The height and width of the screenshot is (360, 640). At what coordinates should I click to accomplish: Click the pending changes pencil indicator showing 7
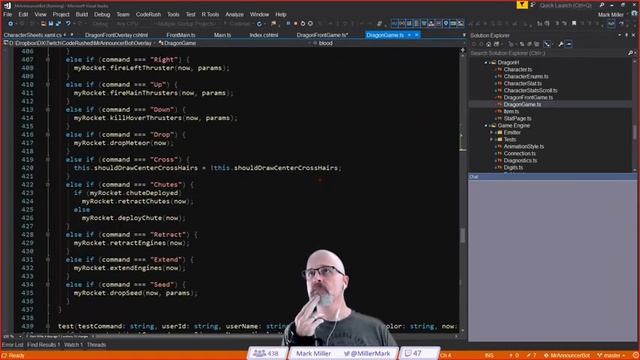[531, 356]
